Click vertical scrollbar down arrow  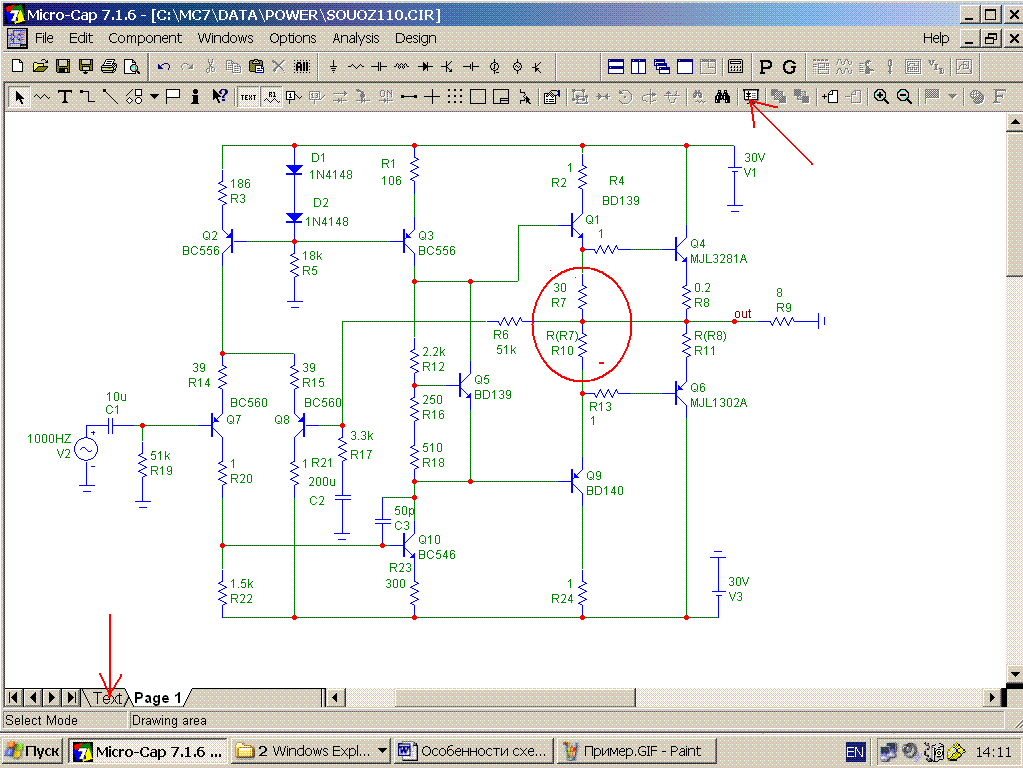tap(1014, 674)
